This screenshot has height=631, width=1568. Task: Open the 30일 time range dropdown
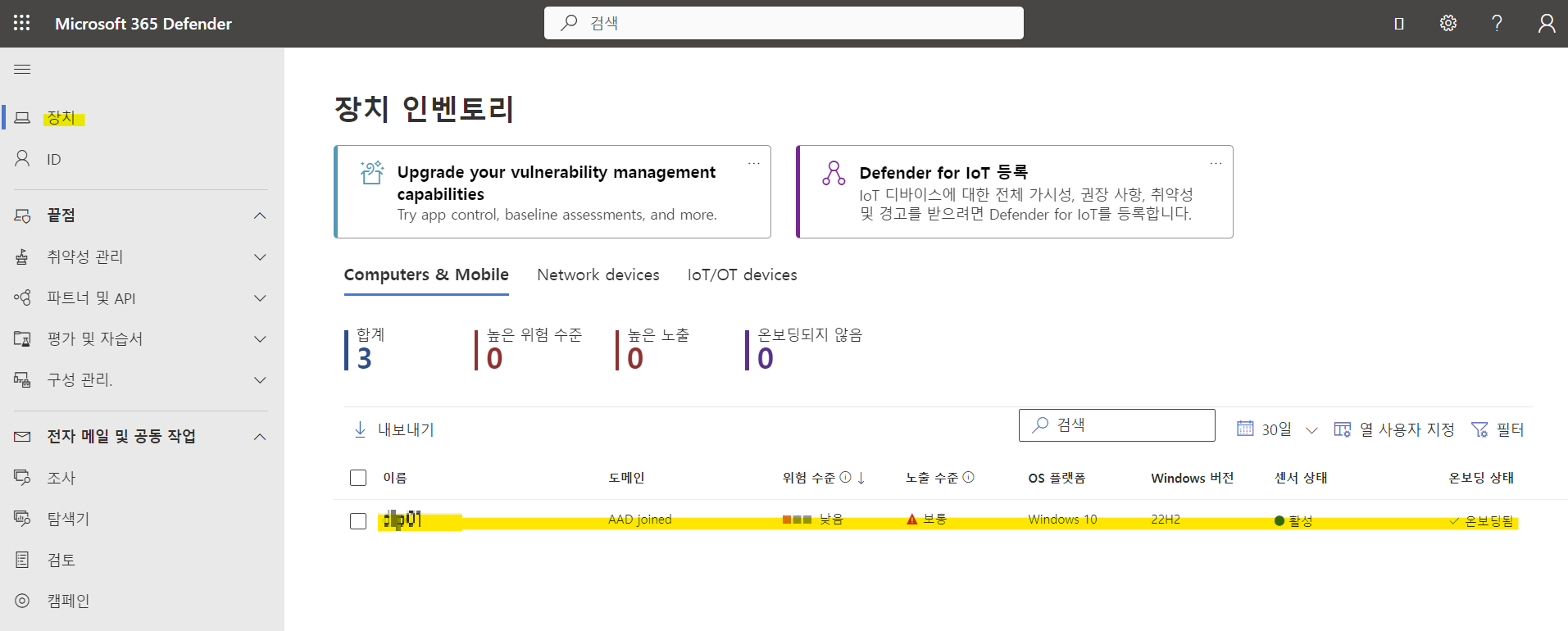1277,429
